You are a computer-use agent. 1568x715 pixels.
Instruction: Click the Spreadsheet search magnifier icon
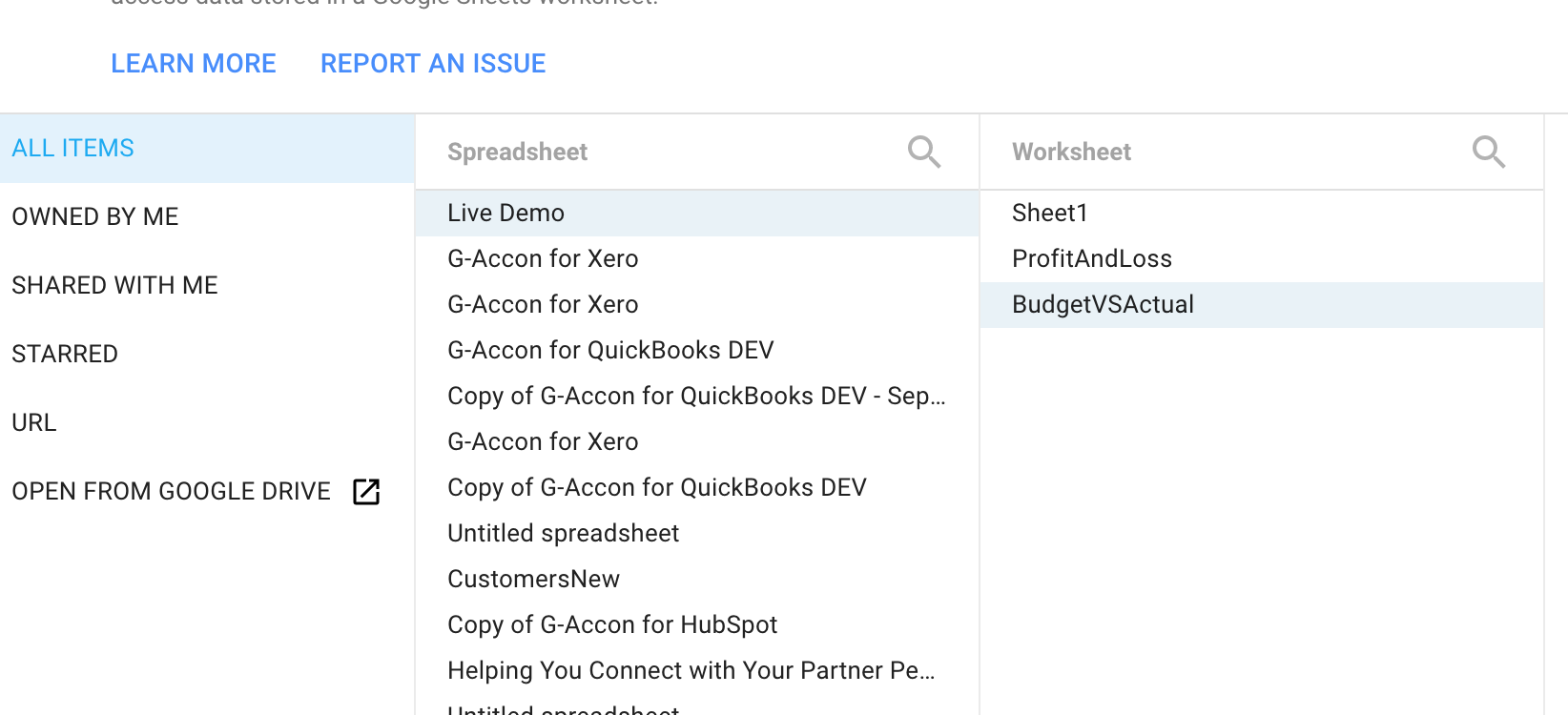point(923,152)
